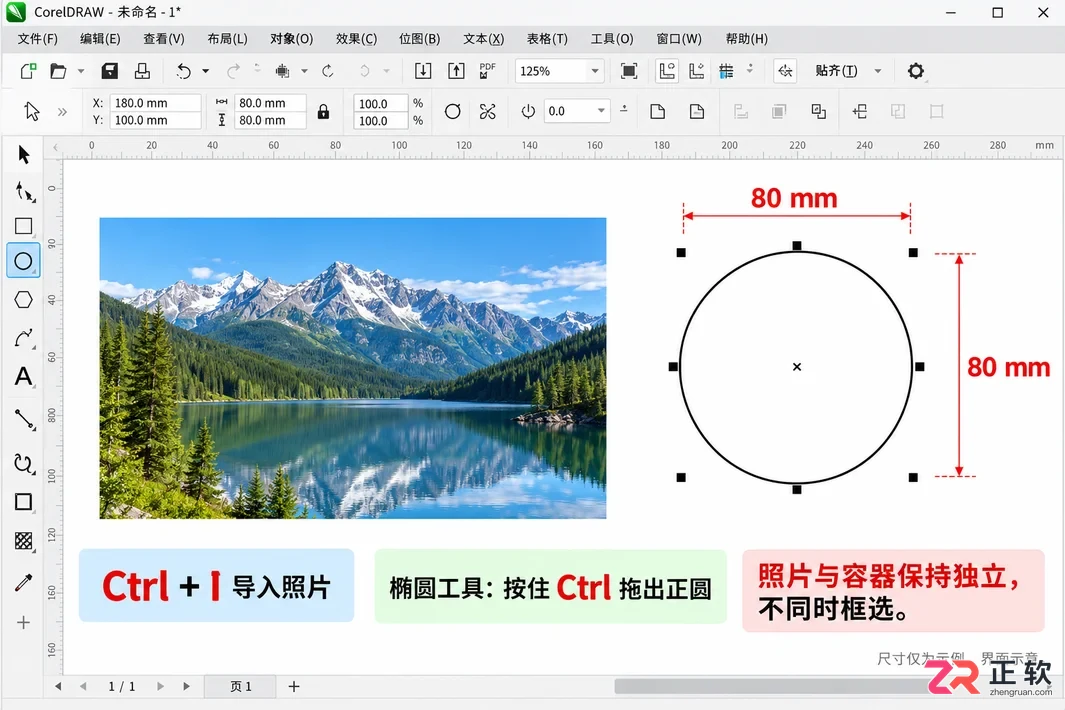Undo the last action

coord(183,71)
